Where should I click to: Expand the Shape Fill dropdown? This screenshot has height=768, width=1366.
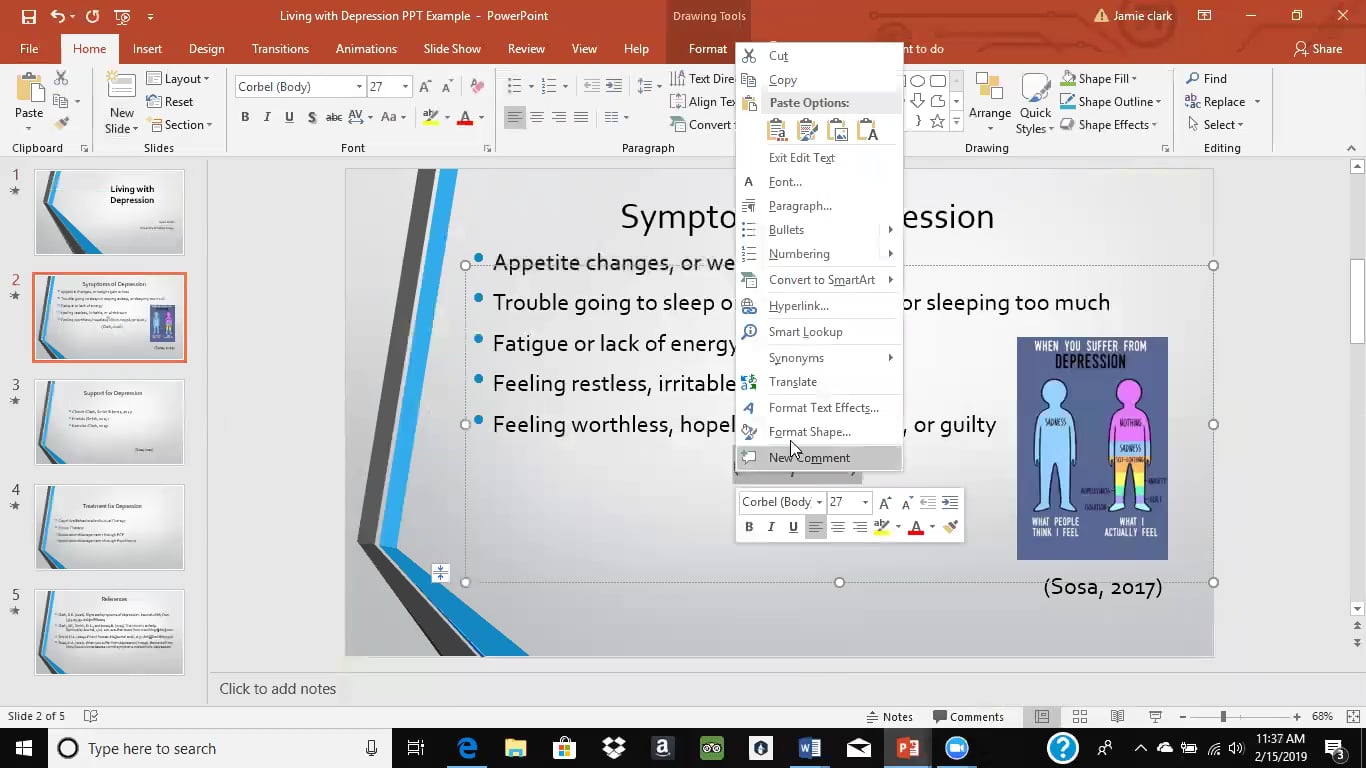tap(1099, 79)
